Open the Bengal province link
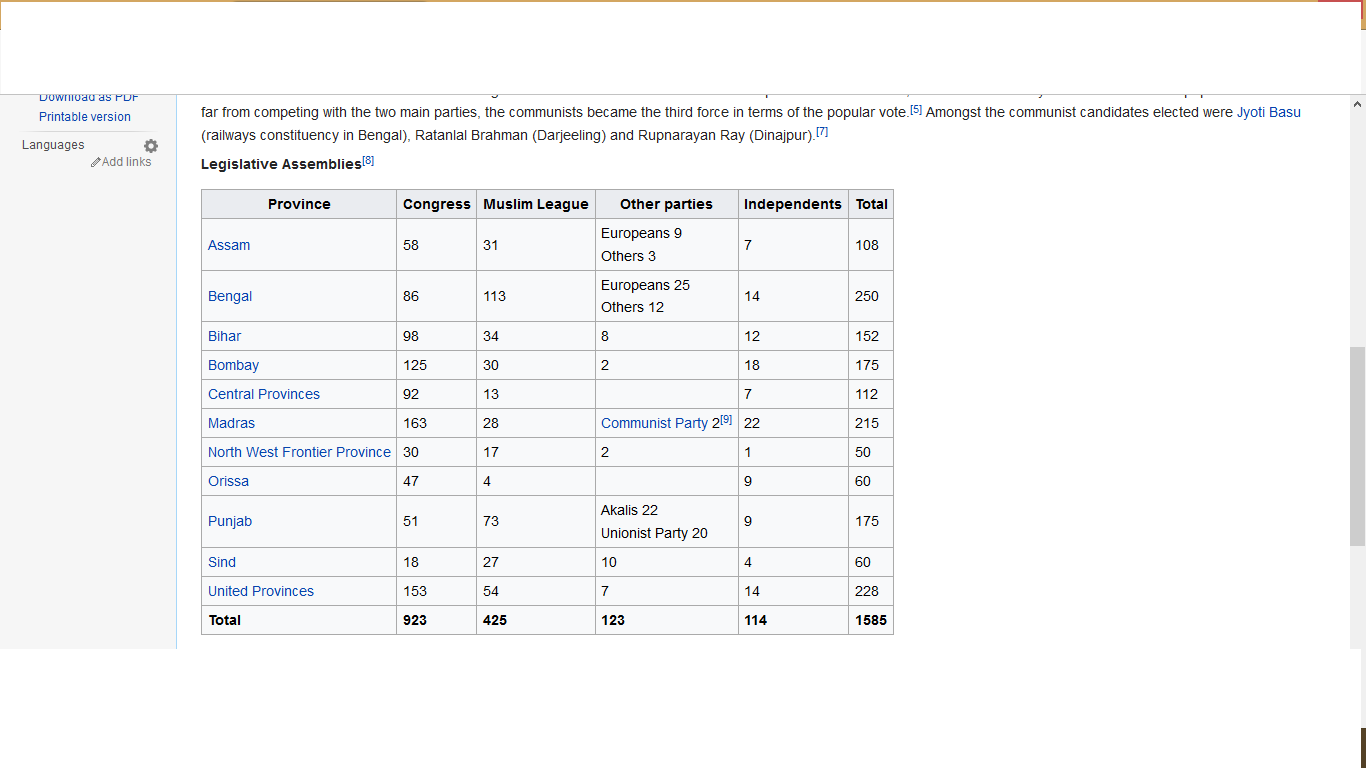1366x768 pixels. pyautogui.click(x=230, y=296)
